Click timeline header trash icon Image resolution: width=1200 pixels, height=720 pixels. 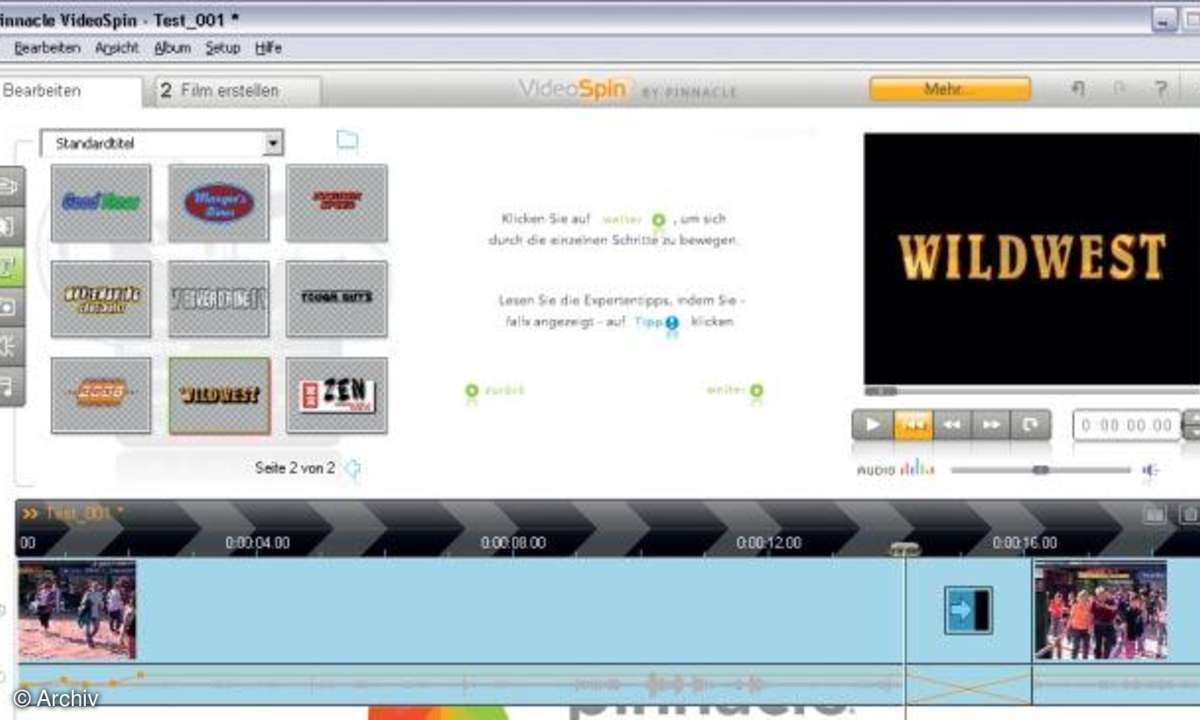[1190, 513]
